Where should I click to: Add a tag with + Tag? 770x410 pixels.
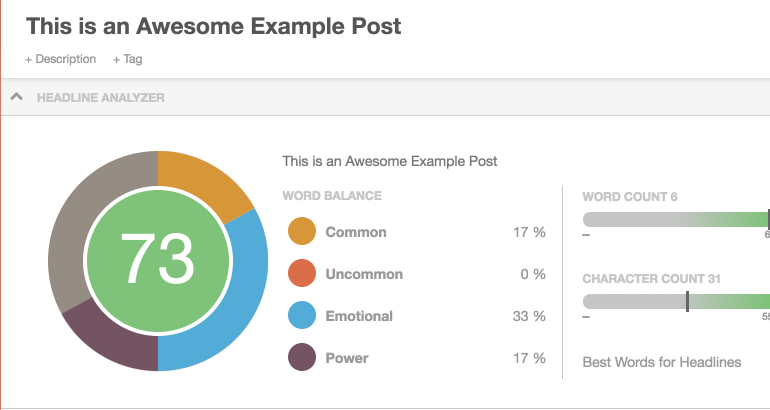point(128,59)
